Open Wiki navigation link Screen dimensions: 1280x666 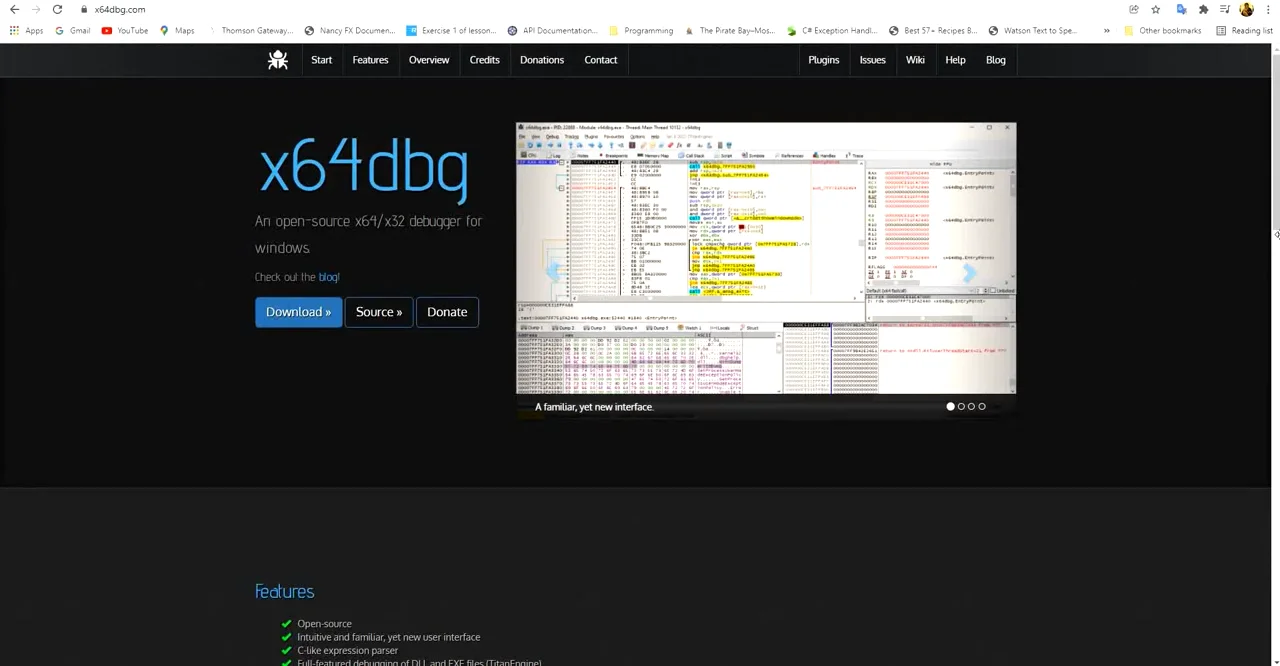[915, 60]
